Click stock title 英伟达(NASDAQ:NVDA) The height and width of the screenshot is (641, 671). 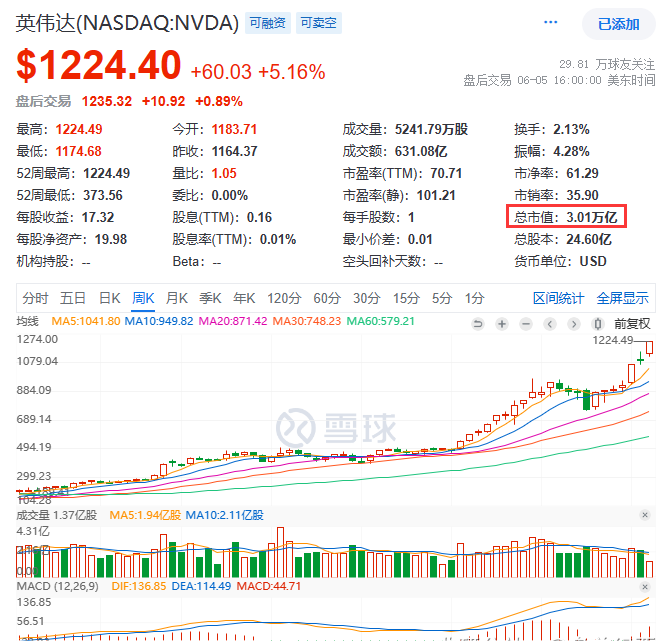pyautogui.click(x=127, y=23)
